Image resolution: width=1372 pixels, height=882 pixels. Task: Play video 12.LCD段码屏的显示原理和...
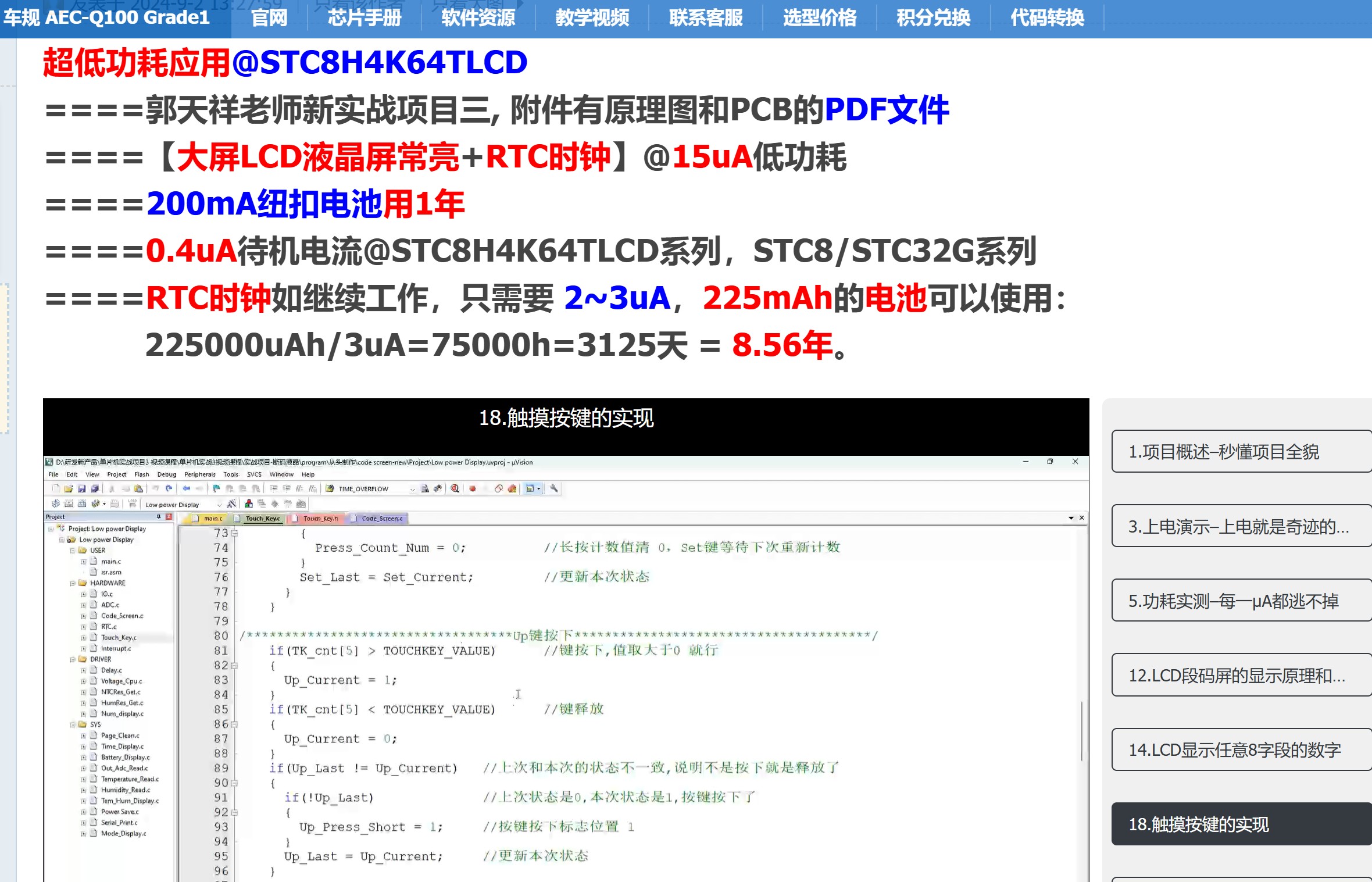click(1242, 675)
